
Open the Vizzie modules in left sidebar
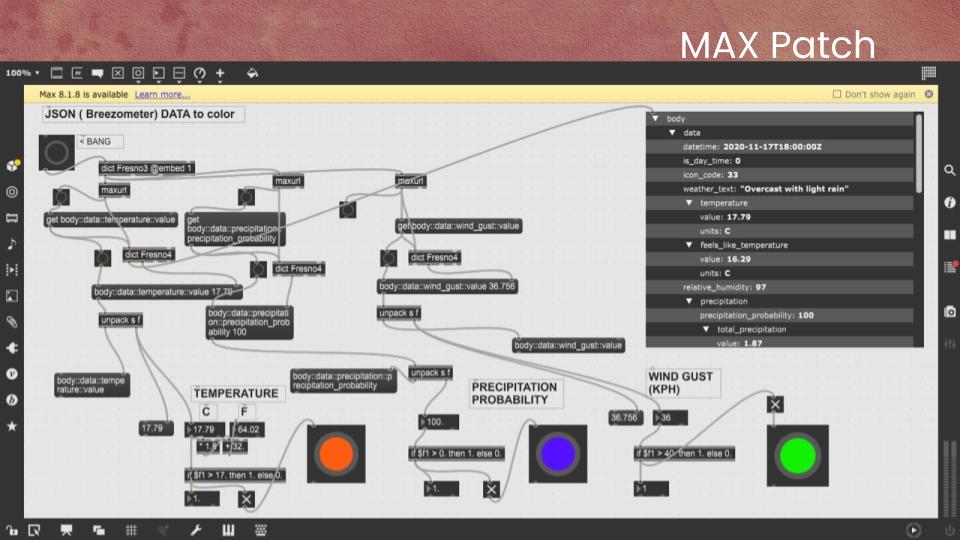point(12,373)
